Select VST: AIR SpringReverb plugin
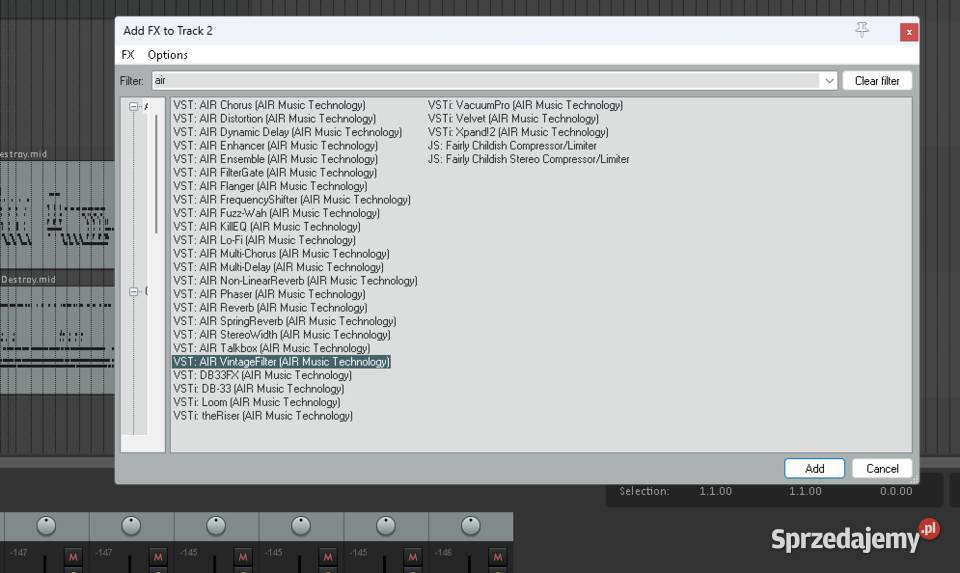 [x=284, y=320]
